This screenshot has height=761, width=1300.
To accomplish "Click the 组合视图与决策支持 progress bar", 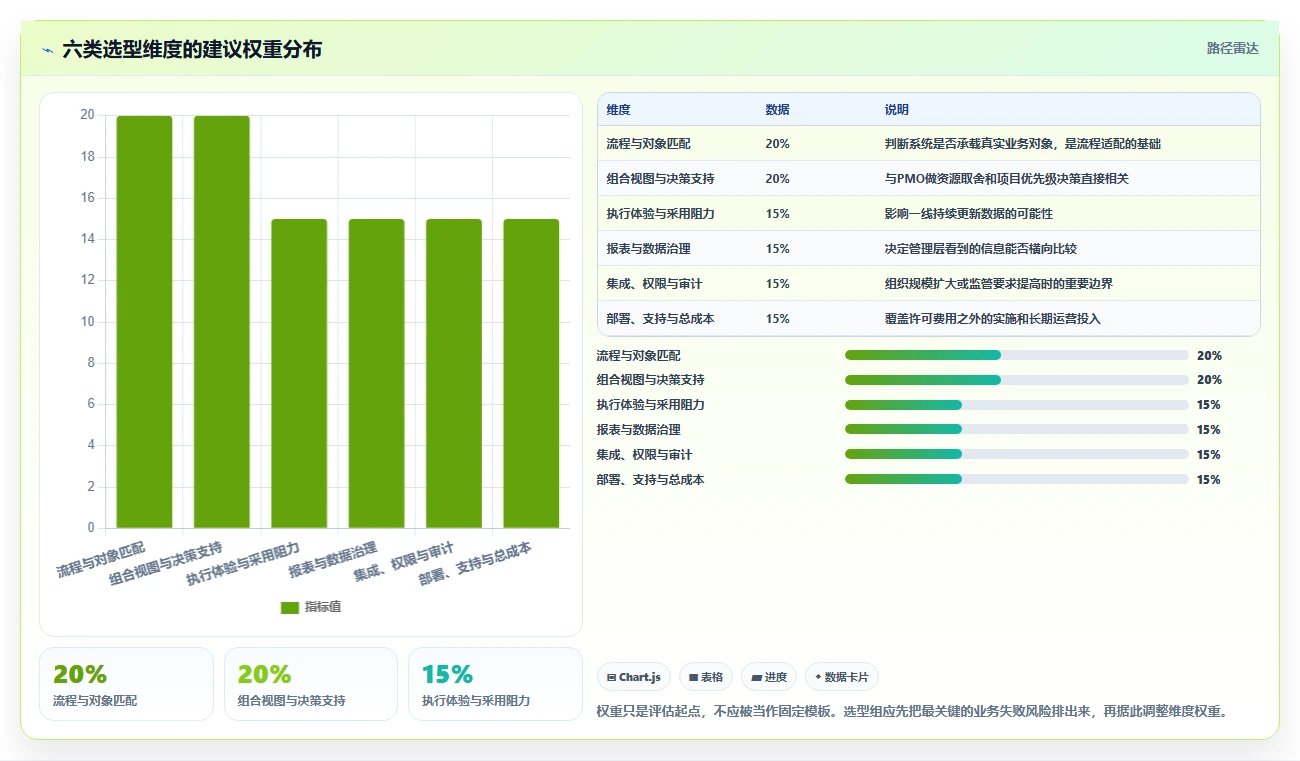I will [1017, 380].
